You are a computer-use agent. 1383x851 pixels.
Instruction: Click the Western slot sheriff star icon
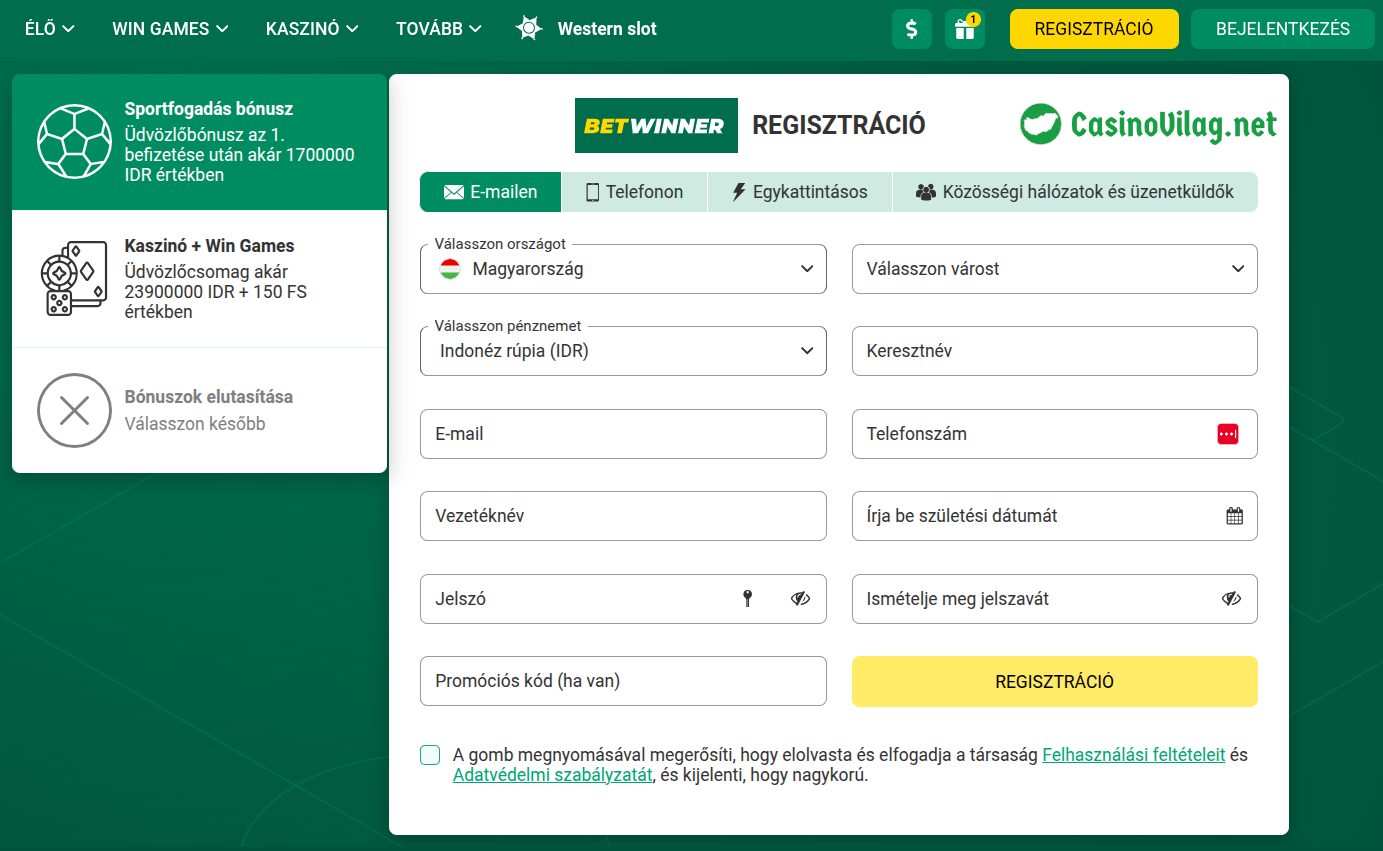pos(529,28)
